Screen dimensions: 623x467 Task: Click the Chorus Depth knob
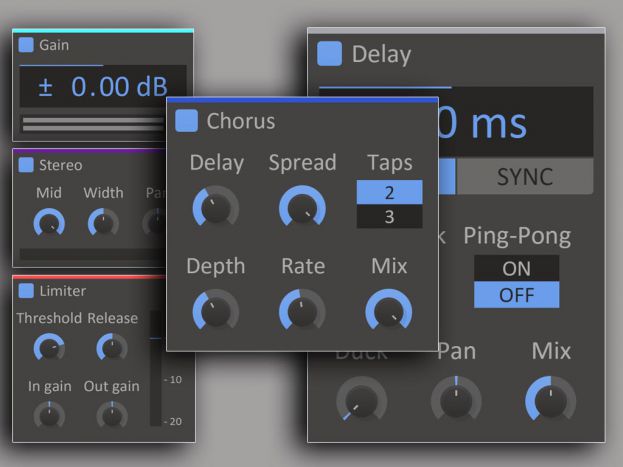click(215, 310)
